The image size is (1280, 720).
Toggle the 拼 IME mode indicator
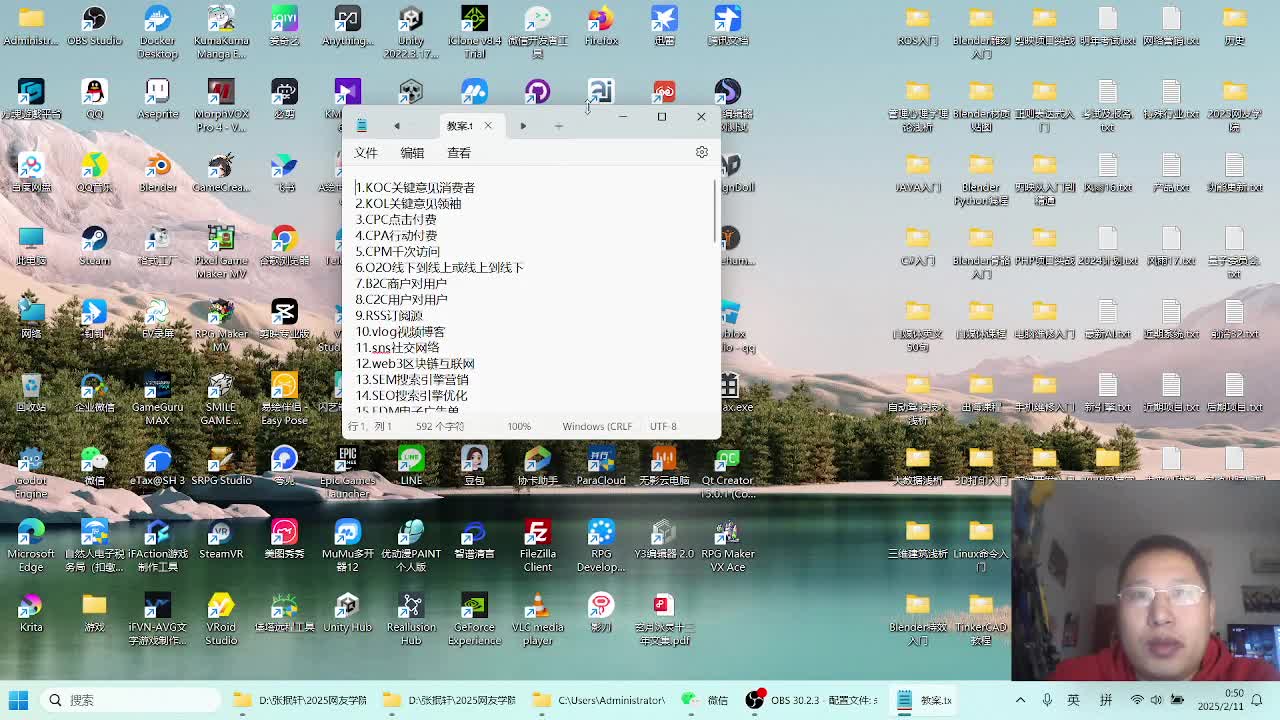click(1106, 700)
